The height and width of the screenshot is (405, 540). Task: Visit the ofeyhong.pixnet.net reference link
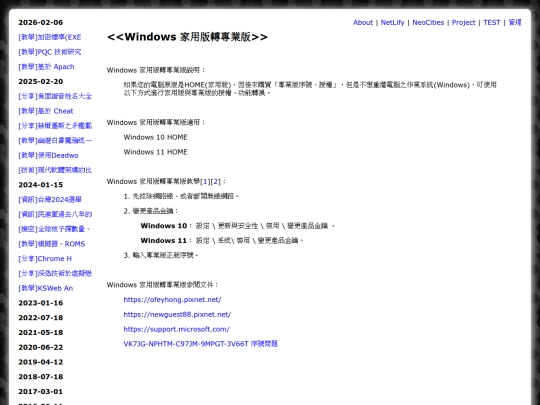(x=172, y=300)
